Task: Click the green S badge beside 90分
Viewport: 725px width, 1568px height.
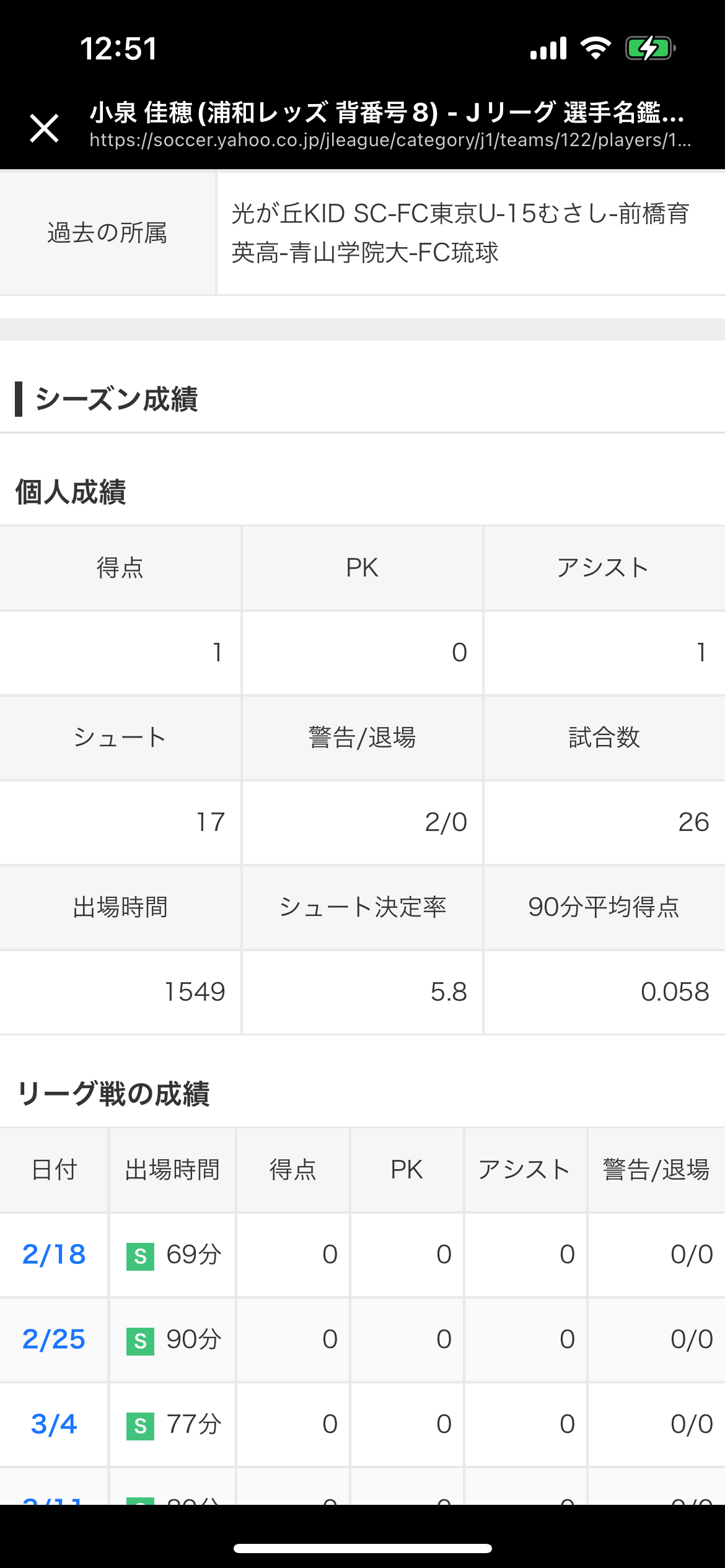Action: click(x=140, y=1341)
